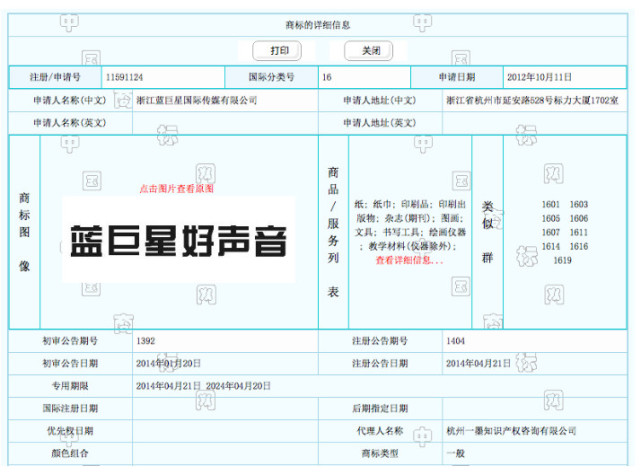
Task: Click the 初审公告期号 label
Action: [x=70, y=341]
